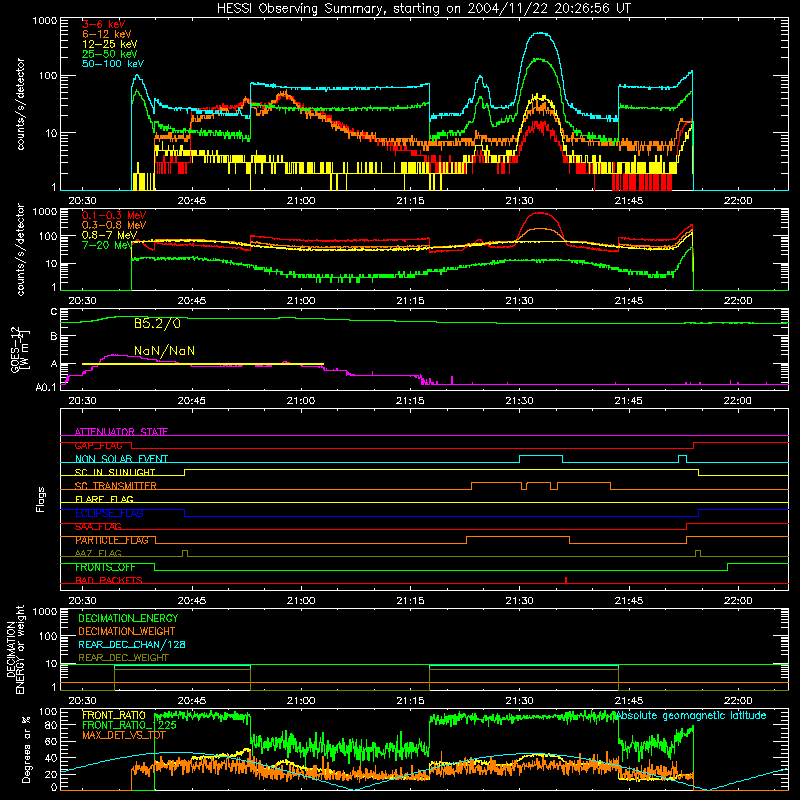Select the A47_FLAG label
The height and width of the screenshot is (800, 800).
(x=98, y=554)
